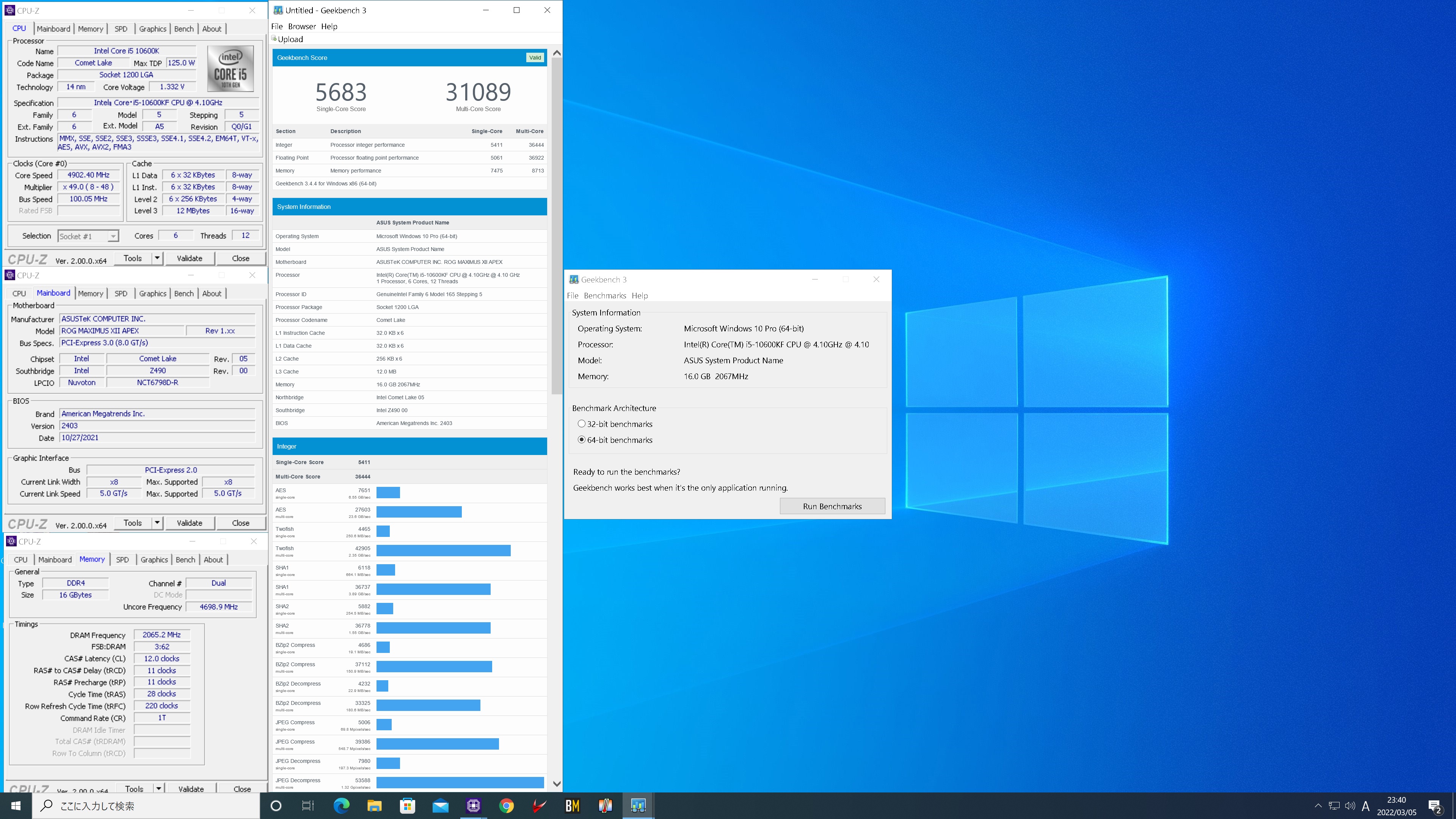This screenshot has width=1456, height=819.
Task: Open Browser menu in Geekbench results window
Action: 302,26
